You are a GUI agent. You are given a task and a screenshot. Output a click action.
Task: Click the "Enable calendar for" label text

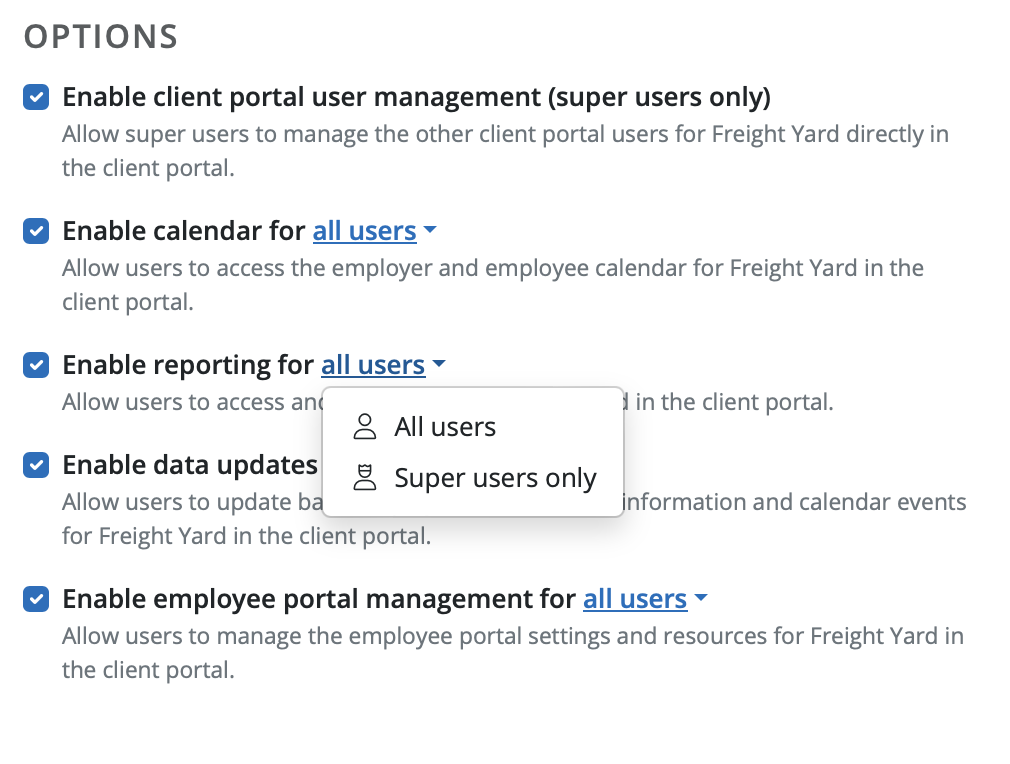(x=184, y=231)
